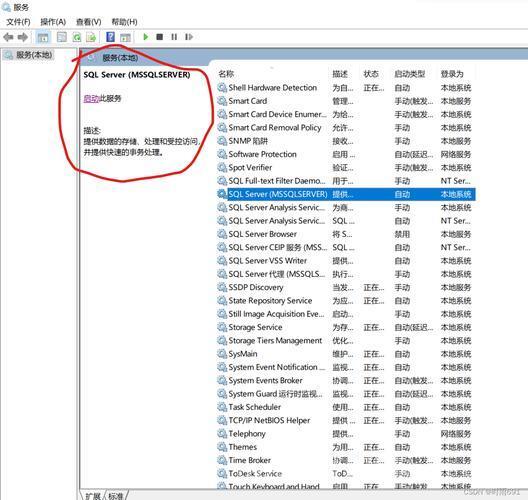Screen dimensions: 528x500
Task: Click the green Start Service play icon
Action: point(145,37)
